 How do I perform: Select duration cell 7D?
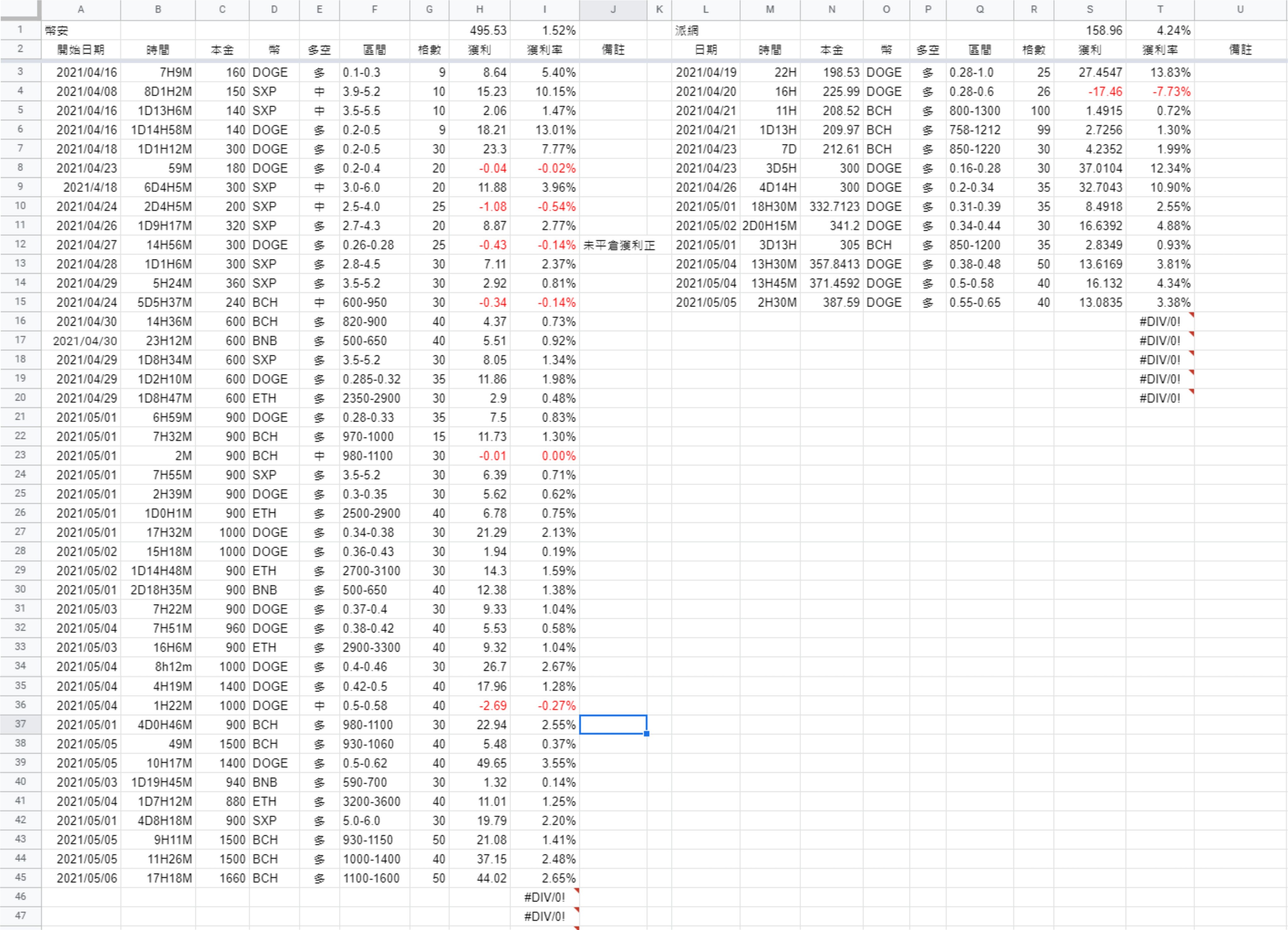tap(770, 149)
